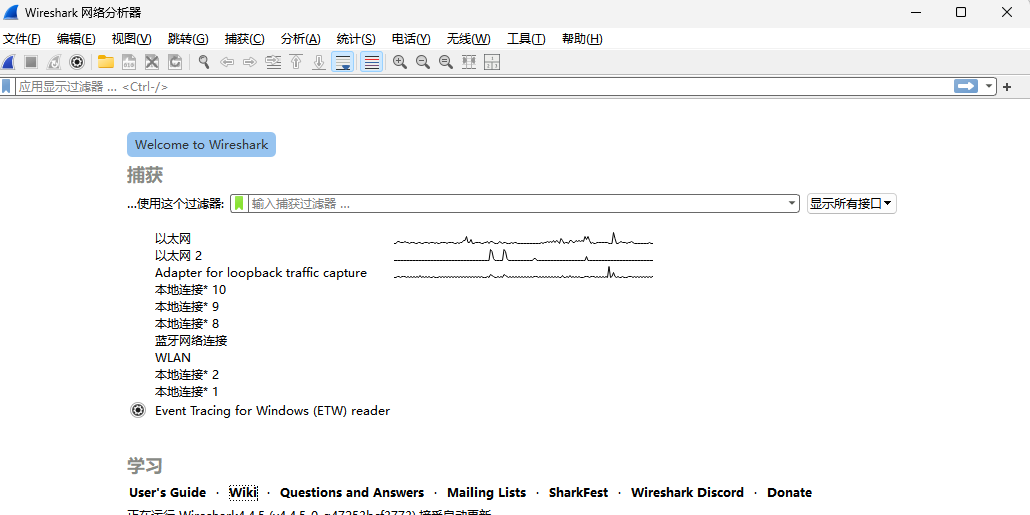Go to next packet right arrow
1030x515 pixels.
(x=250, y=62)
